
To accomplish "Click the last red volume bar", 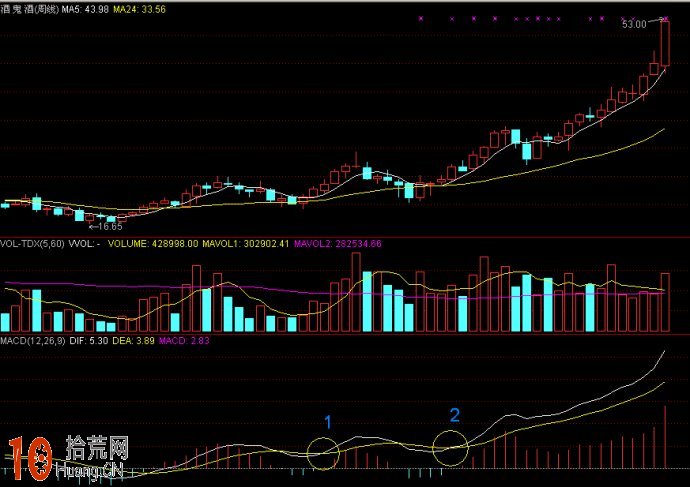I will pos(665,302).
